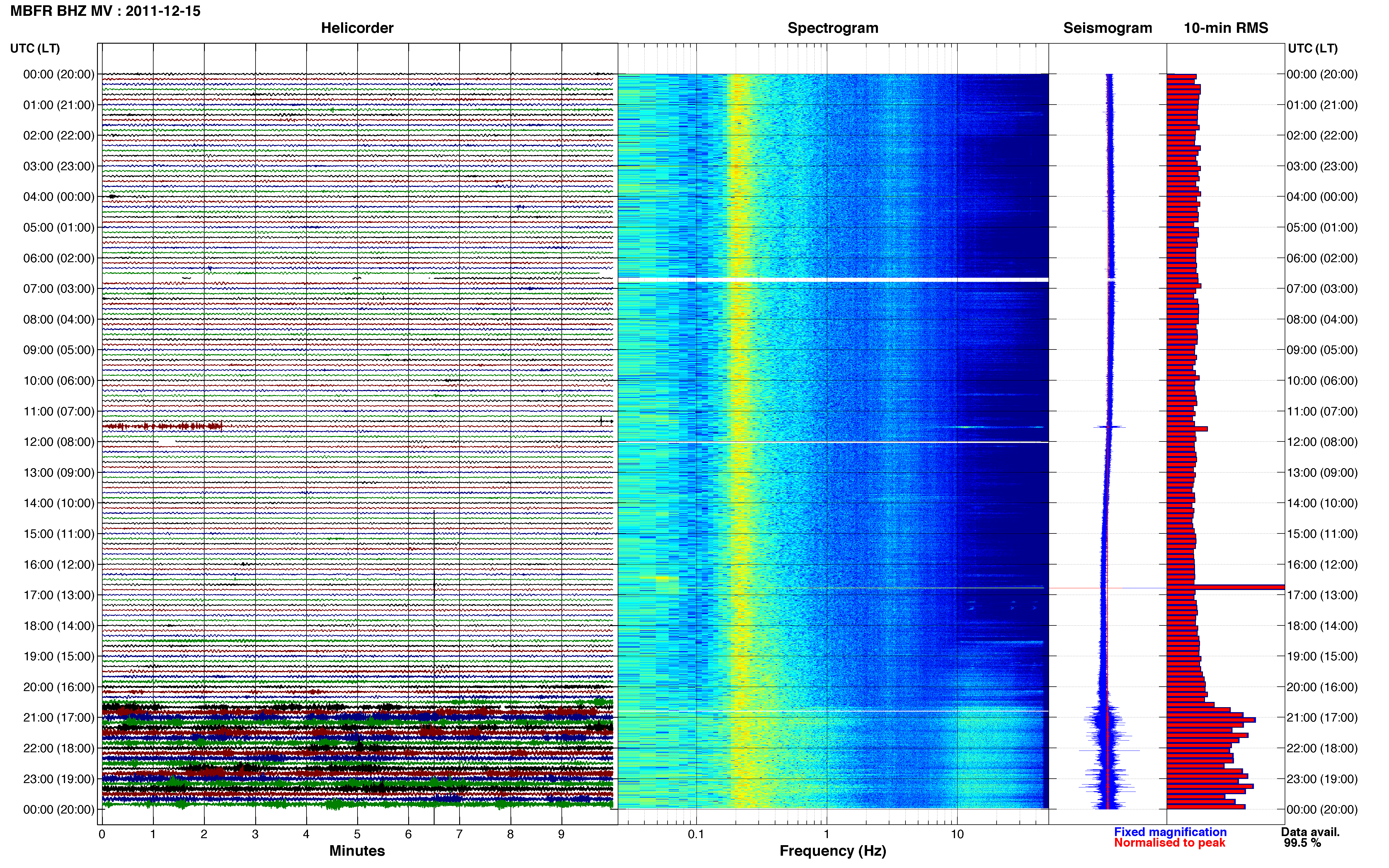Click Helicorder-side time label "23:00 (19:00)"

(59, 779)
